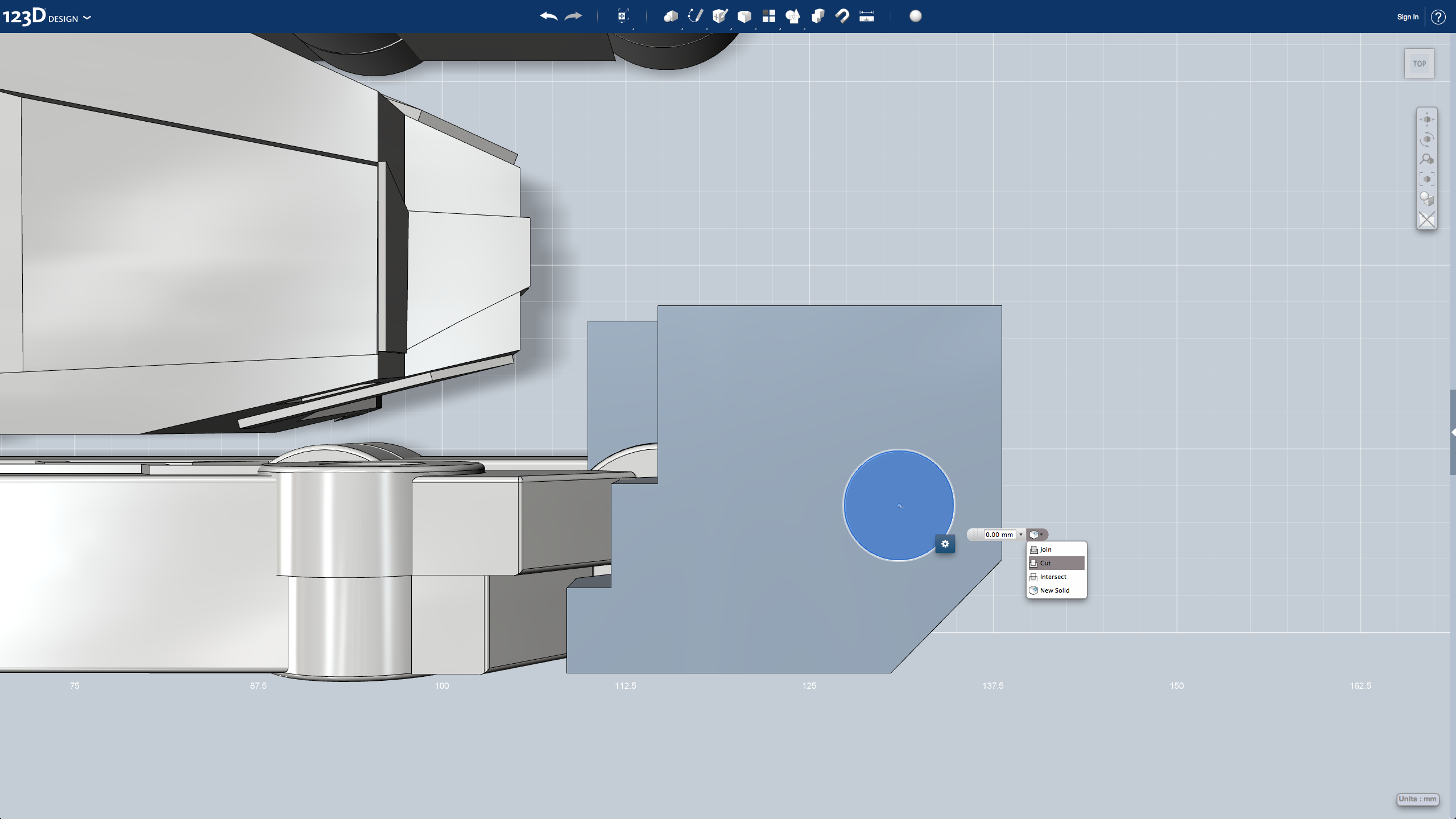
Task: Select New Solid in the operation menu
Action: pos(1054,590)
